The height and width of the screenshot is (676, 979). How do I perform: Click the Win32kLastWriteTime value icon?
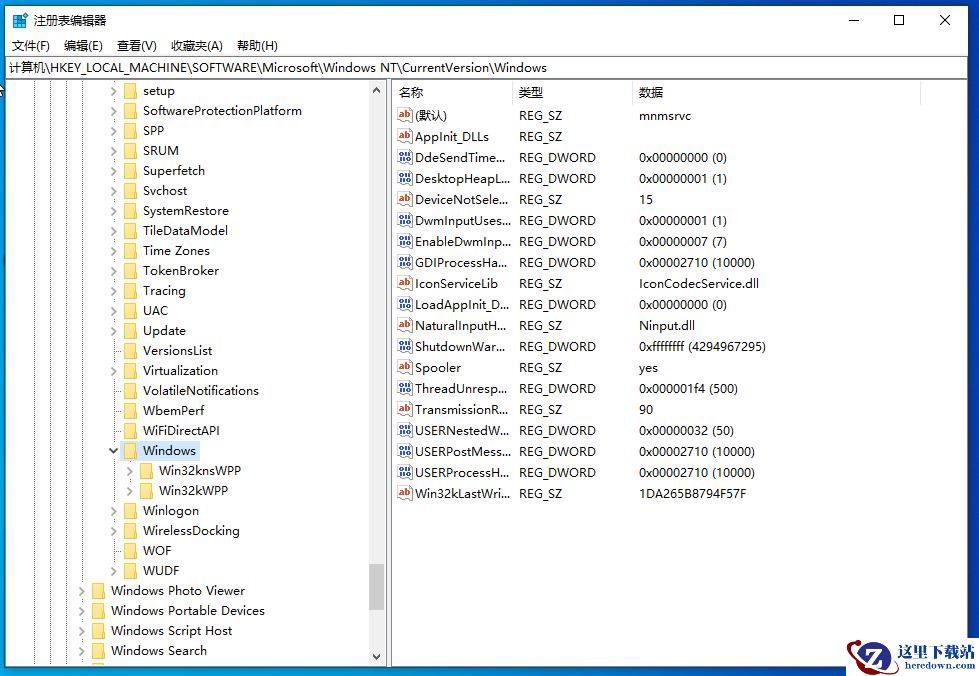(x=405, y=494)
